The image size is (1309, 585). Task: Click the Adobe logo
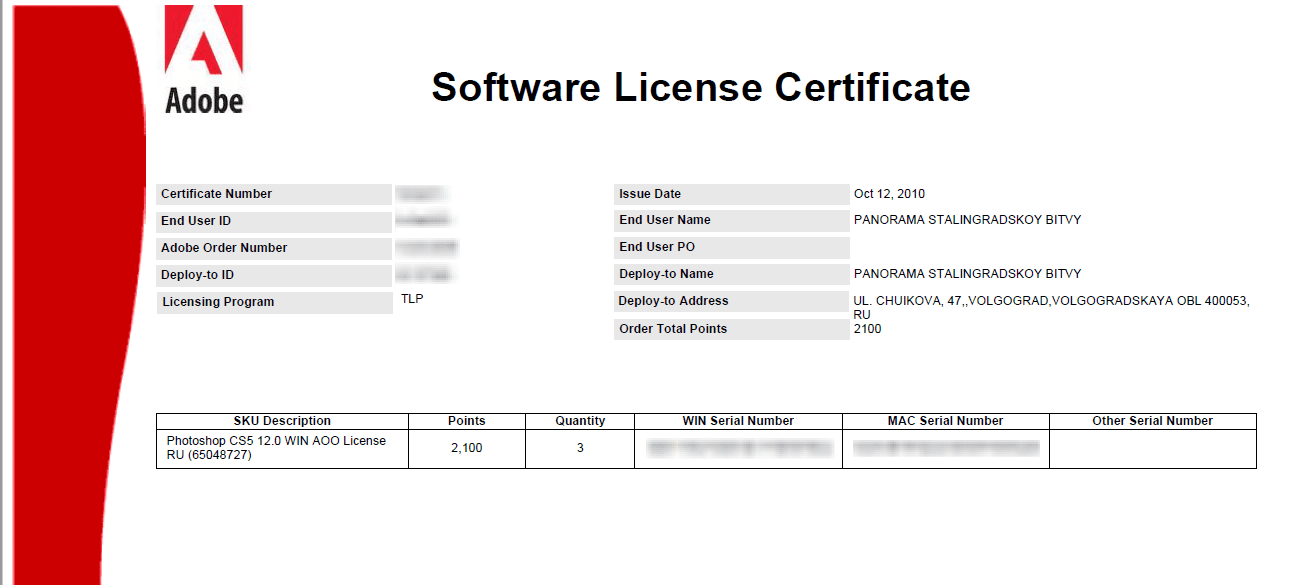pos(204,59)
